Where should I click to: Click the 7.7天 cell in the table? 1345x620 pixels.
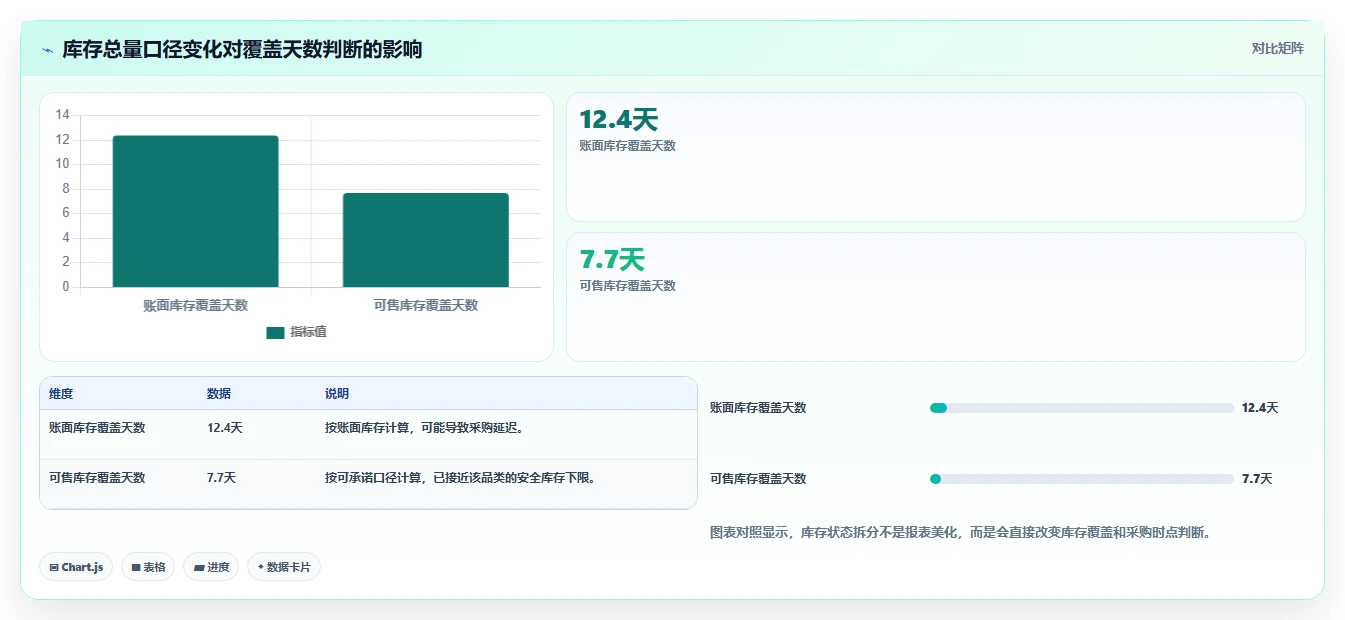pos(221,478)
